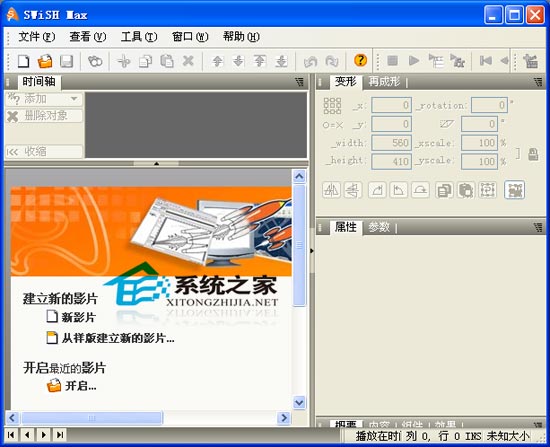
Task: Click the flip horizontal mirror icon
Action: (x=331, y=191)
